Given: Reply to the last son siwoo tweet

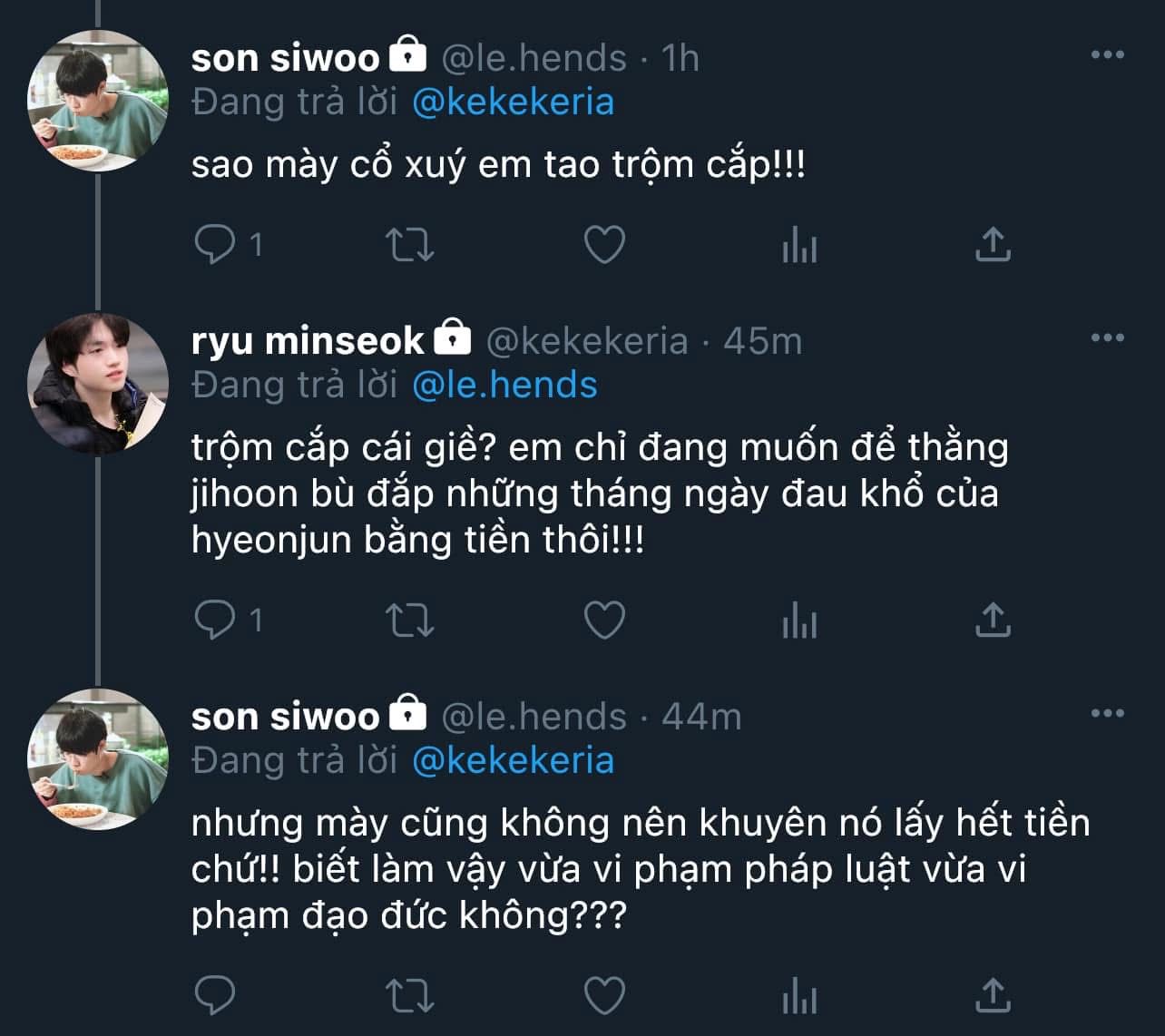Looking at the screenshot, I should tap(216, 995).
